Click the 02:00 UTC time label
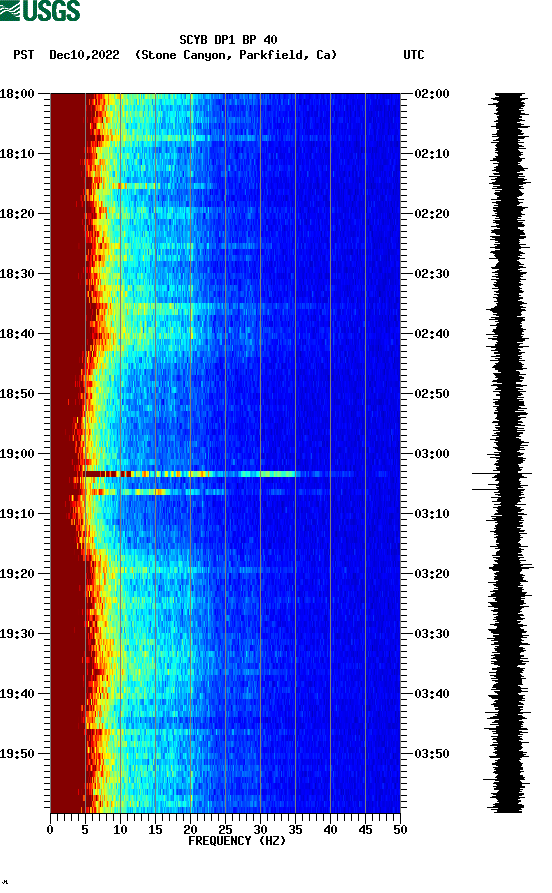552x893 pixels. point(432,94)
